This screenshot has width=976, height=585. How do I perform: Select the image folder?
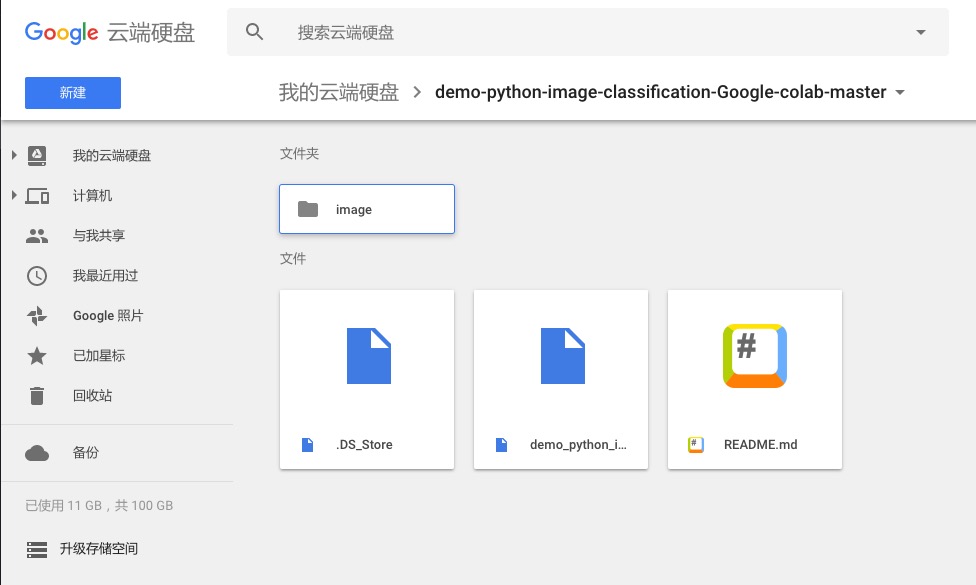click(367, 209)
